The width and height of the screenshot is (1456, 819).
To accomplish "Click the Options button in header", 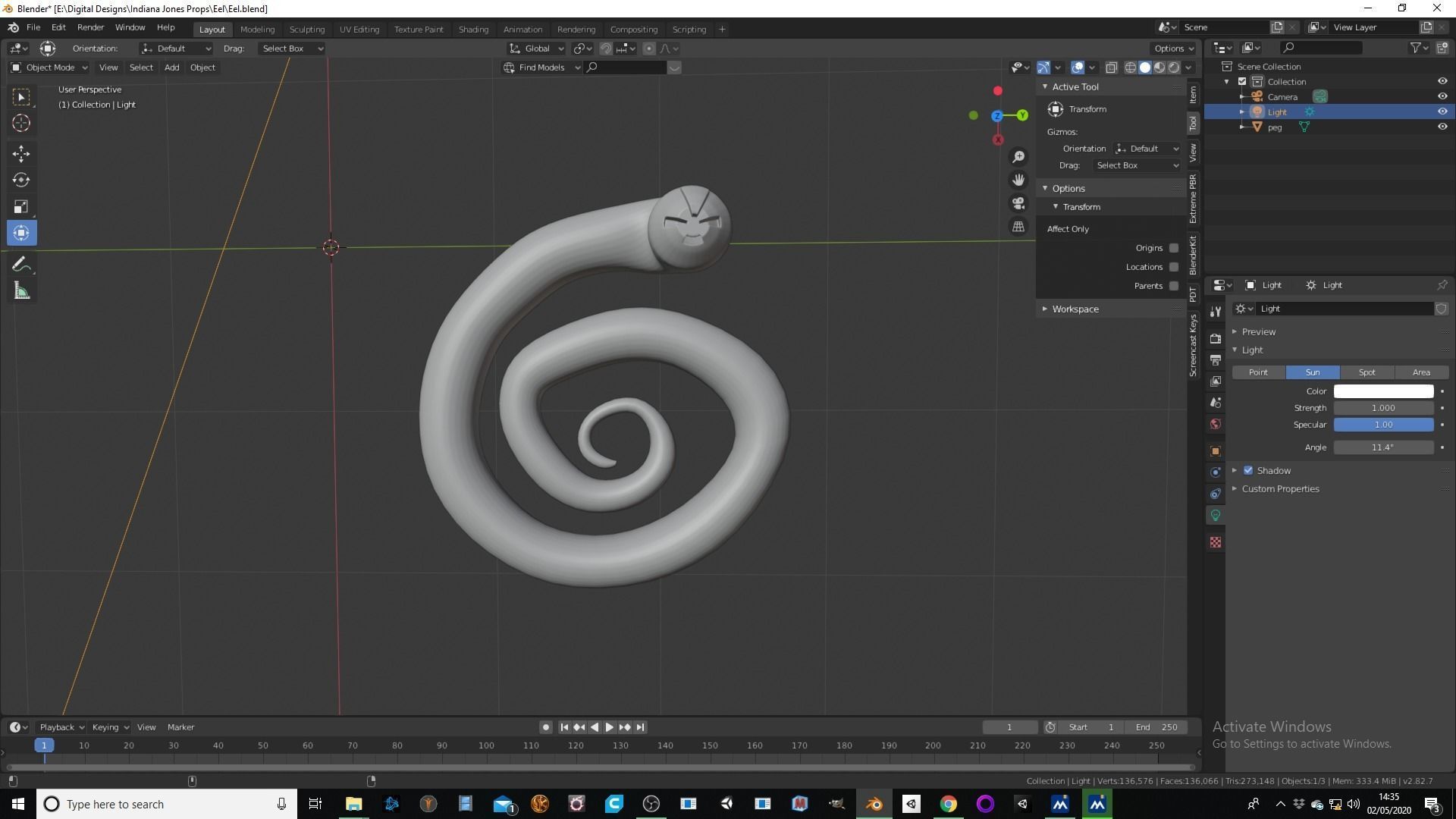I will pos(1173,49).
